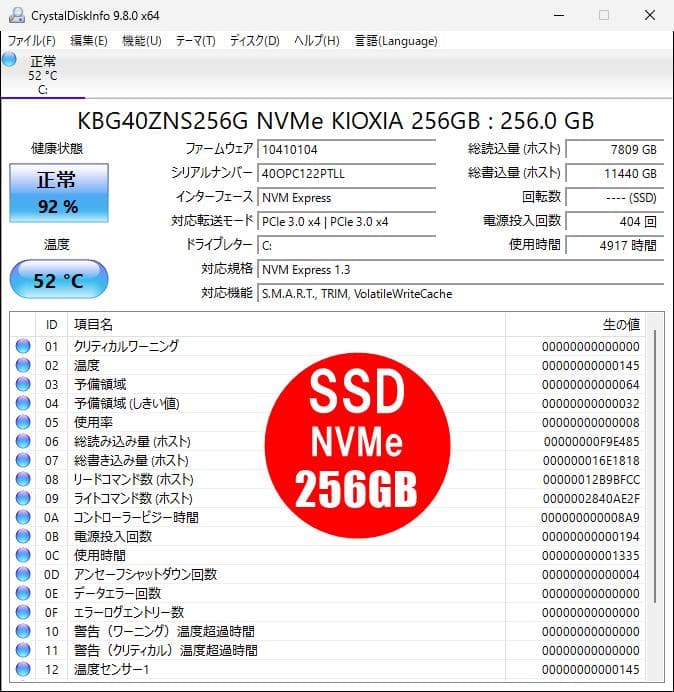This screenshot has width=674, height=692.
Task: Click raw value 00000000F9E485
Action: (x=591, y=441)
